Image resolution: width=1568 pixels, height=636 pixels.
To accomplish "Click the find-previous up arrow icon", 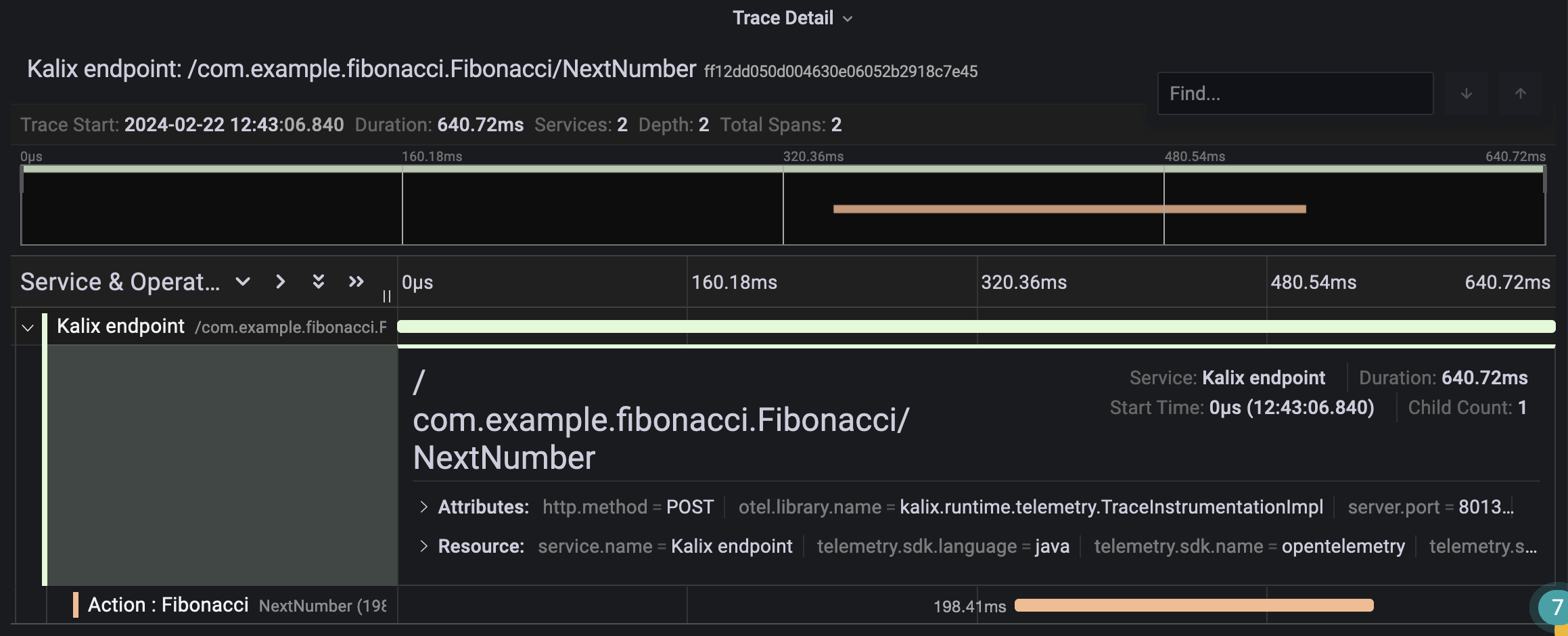I will 1520,93.
